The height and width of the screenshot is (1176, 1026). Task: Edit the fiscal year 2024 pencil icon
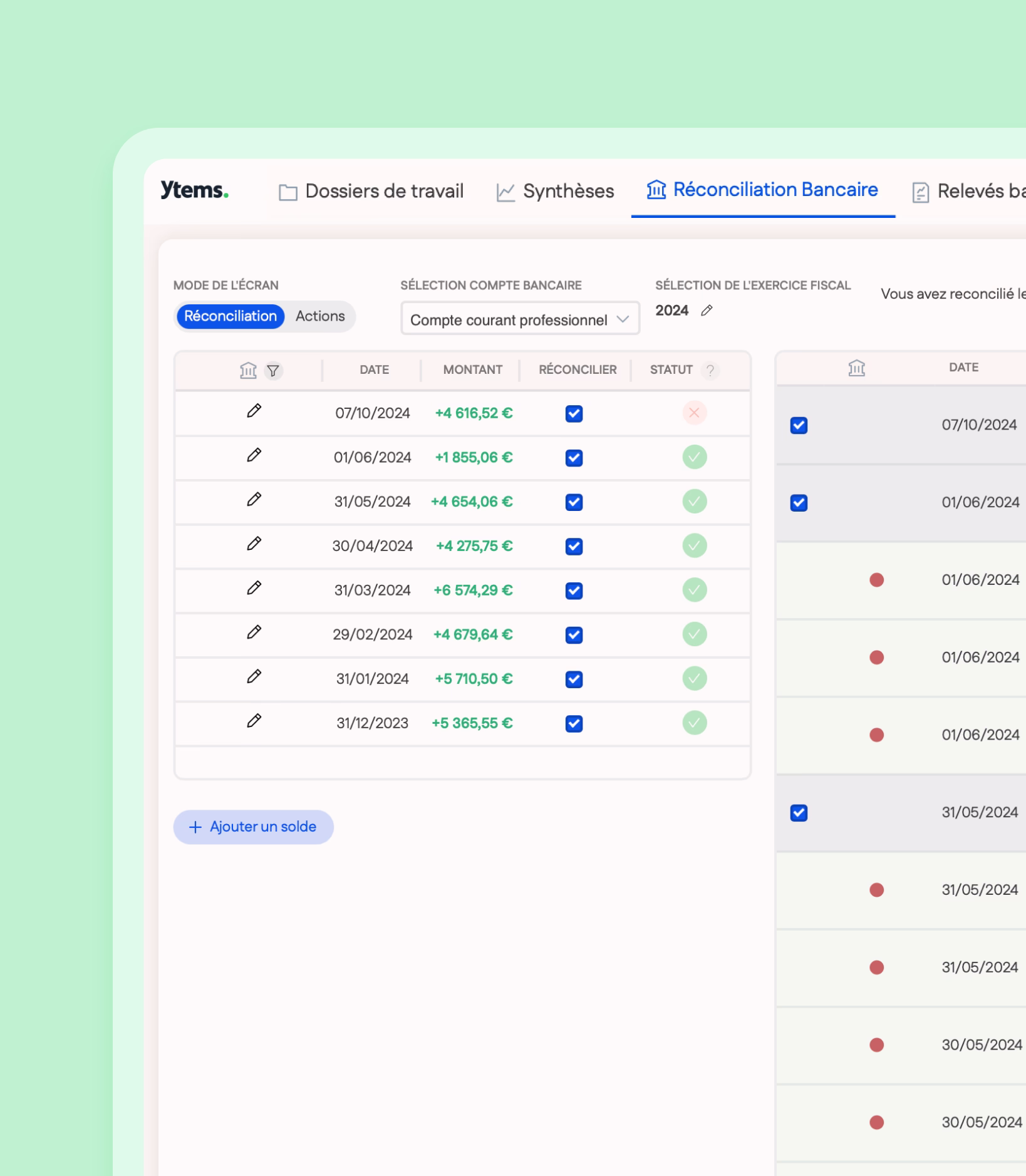click(x=707, y=311)
